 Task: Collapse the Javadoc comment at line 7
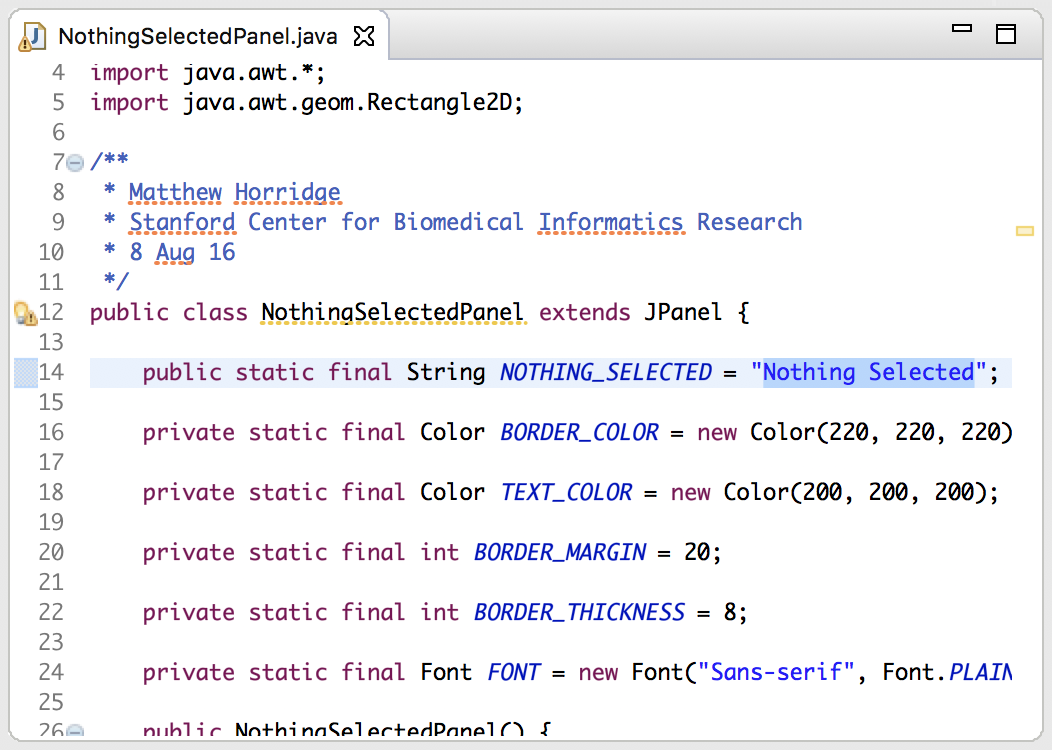pyautogui.click(x=75, y=162)
